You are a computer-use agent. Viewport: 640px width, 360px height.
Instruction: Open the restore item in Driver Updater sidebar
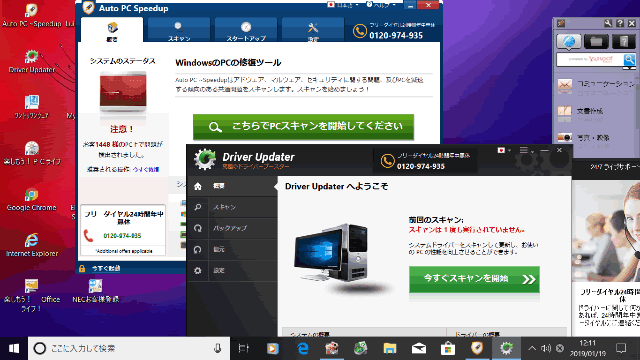click(232, 249)
